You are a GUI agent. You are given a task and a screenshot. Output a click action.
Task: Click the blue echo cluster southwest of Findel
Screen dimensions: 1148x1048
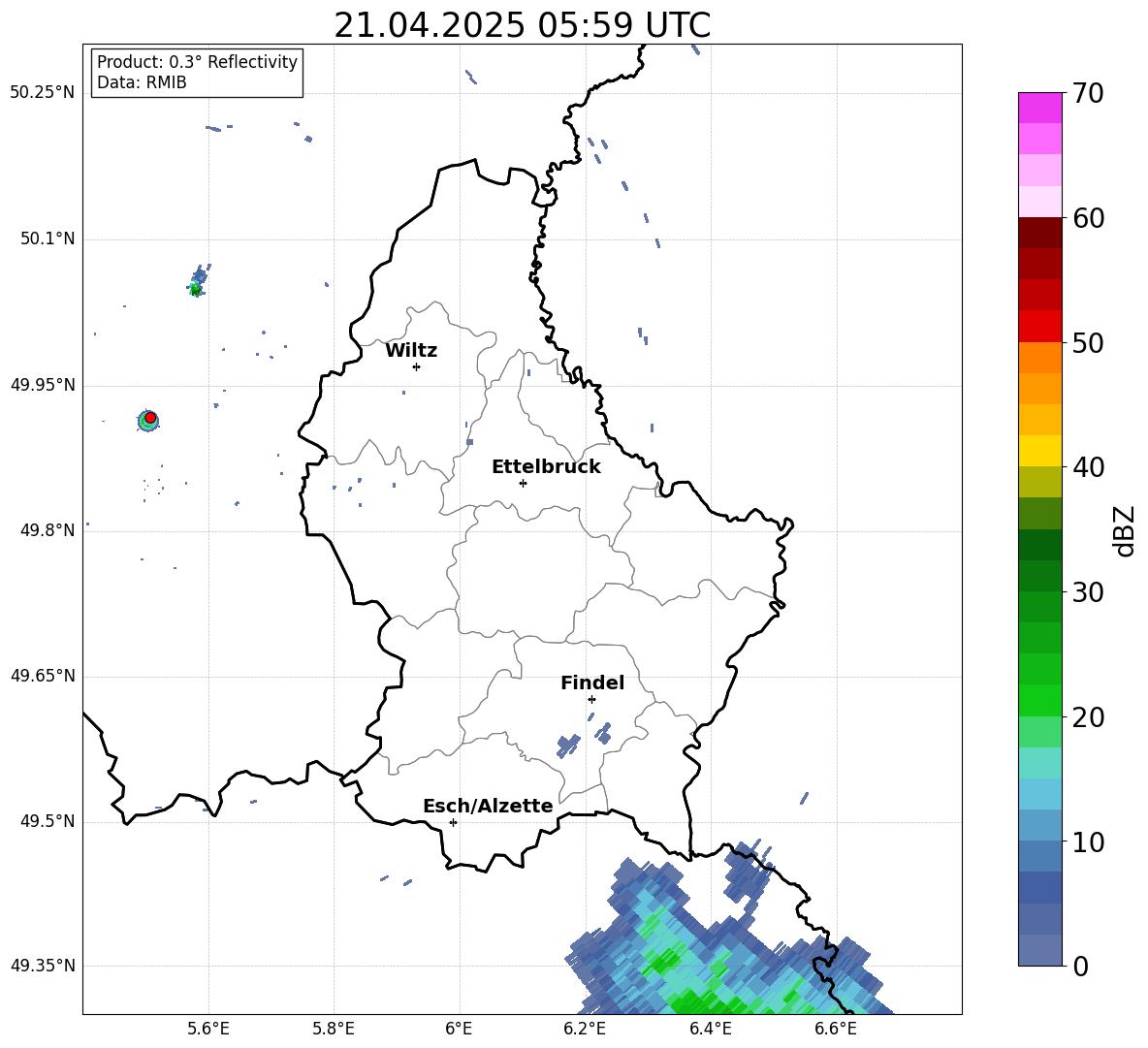[x=568, y=746]
